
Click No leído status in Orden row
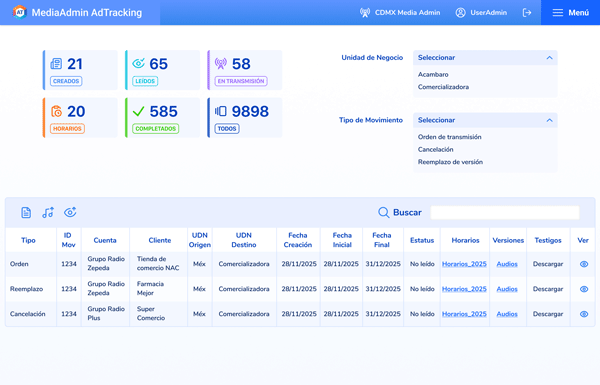click(422, 264)
